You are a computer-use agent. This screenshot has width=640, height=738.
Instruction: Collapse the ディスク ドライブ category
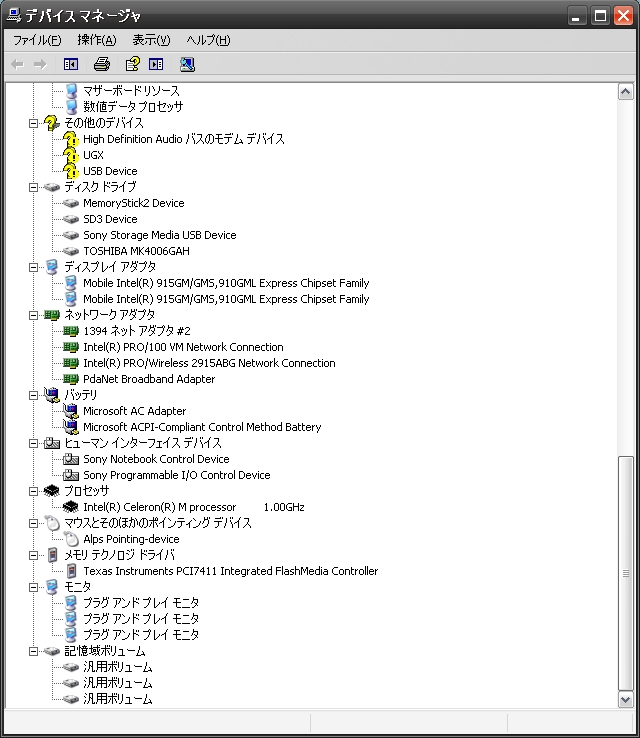(33, 187)
